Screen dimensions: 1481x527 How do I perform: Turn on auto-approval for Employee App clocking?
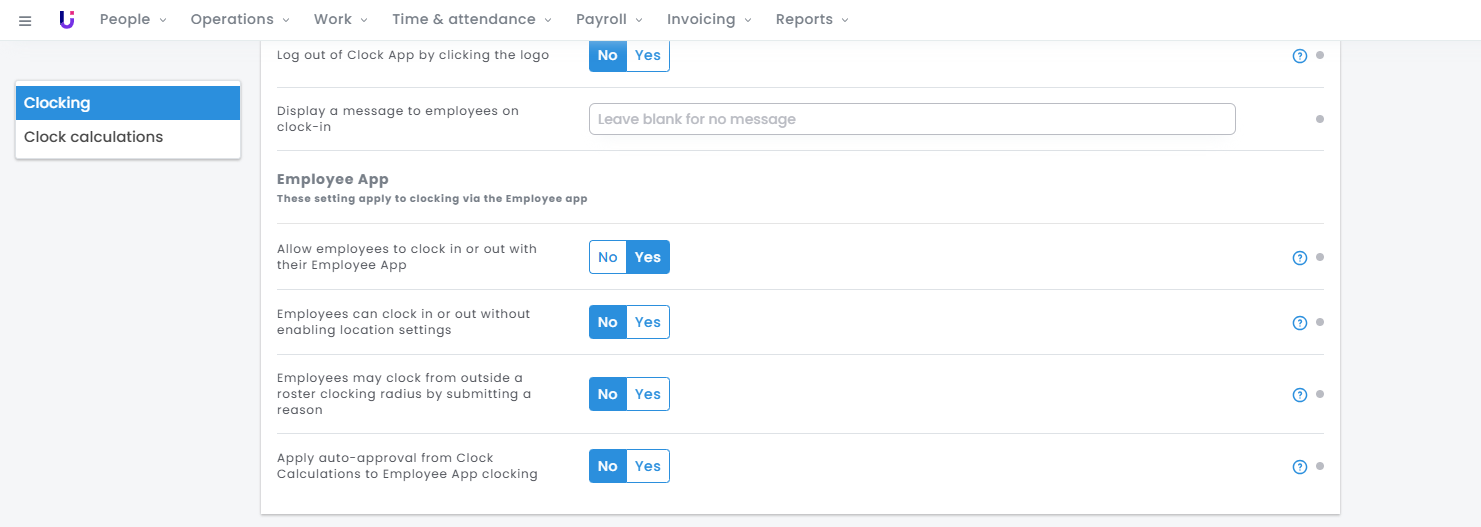tap(648, 466)
